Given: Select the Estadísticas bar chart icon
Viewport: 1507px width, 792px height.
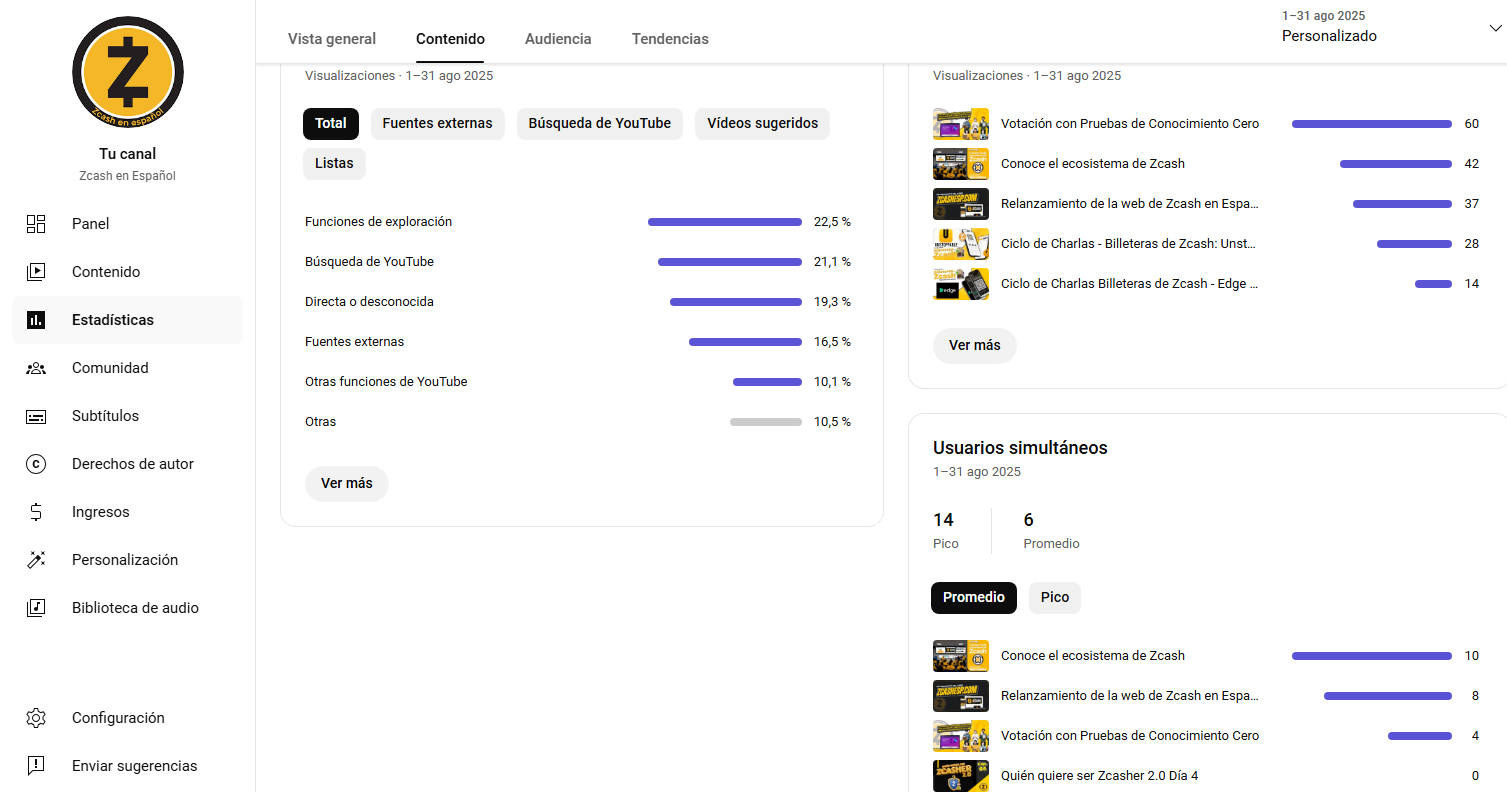Looking at the screenshot, I should tap(36, 320).
